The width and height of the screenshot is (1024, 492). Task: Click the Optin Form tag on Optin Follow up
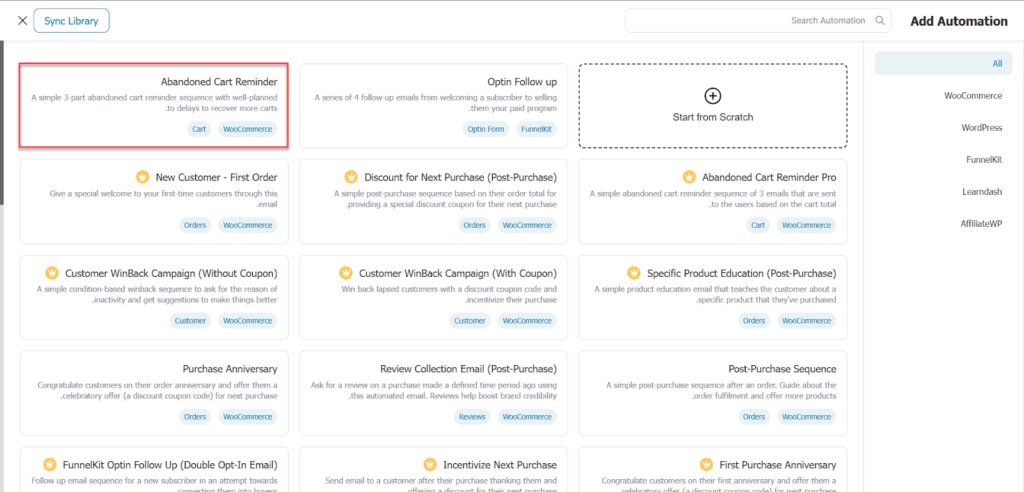[485, 129]
